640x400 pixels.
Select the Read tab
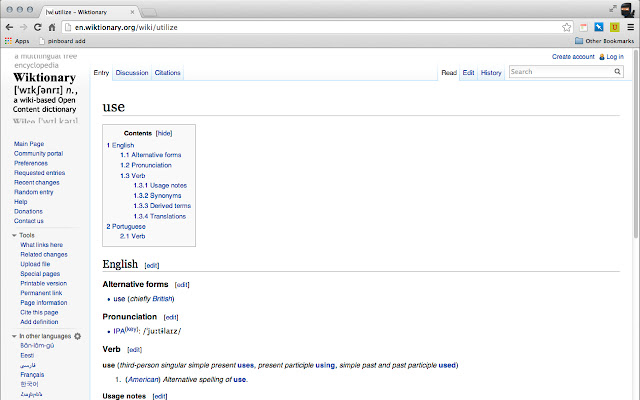[449, 73]
